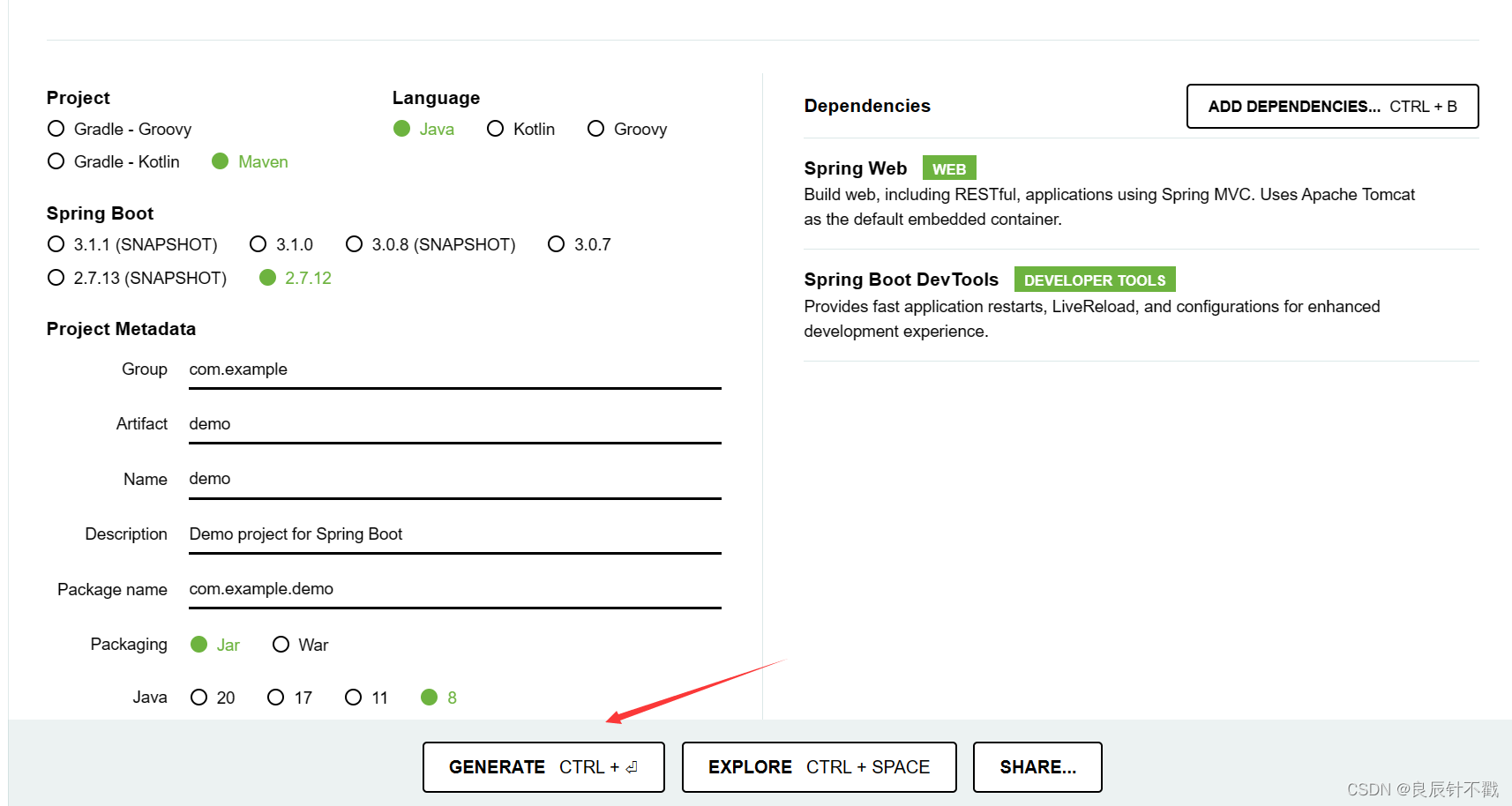Screen dimensions: 1512x806
Task: Select the Spring Boot DevTools dependency entry
Action: 1141,305
